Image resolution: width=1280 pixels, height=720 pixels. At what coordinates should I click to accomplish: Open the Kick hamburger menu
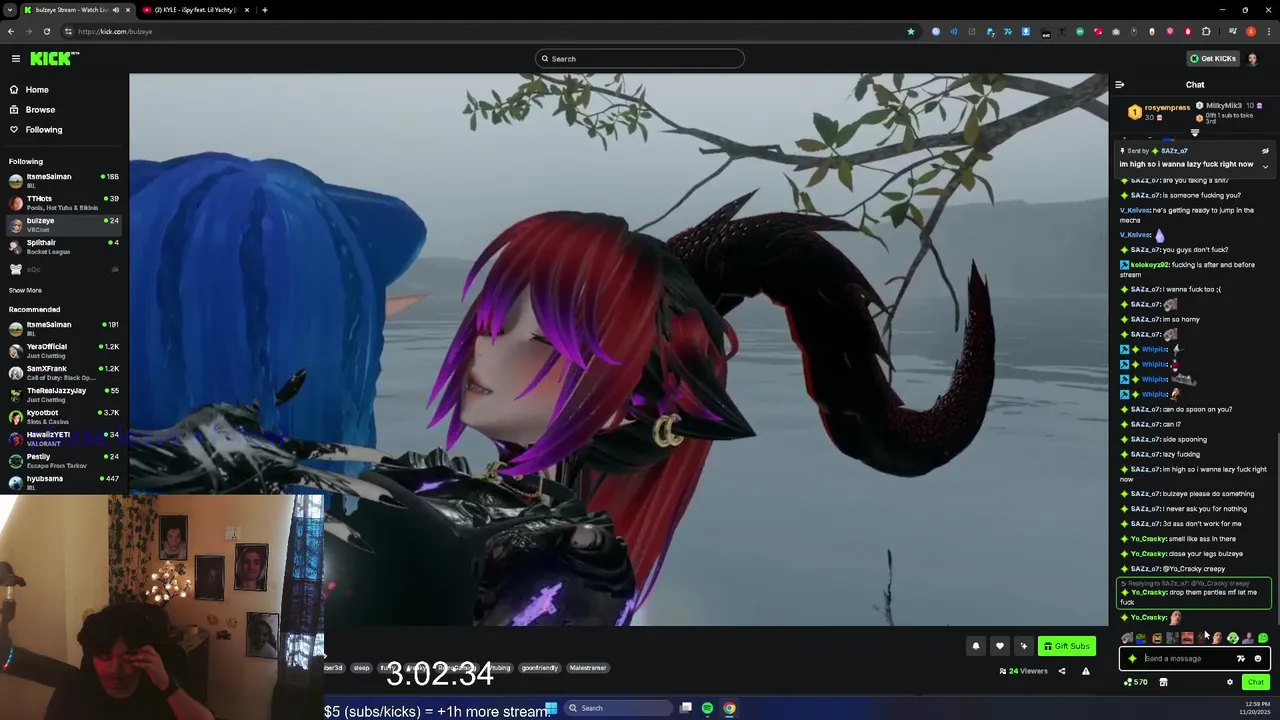[16, 59]
